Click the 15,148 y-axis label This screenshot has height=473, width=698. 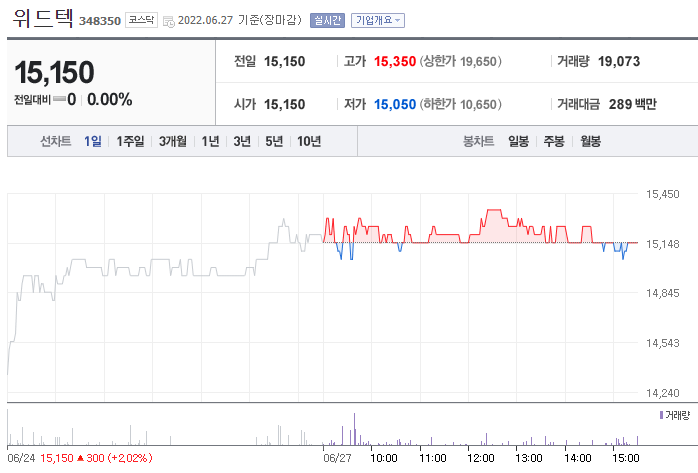(662, 244)
